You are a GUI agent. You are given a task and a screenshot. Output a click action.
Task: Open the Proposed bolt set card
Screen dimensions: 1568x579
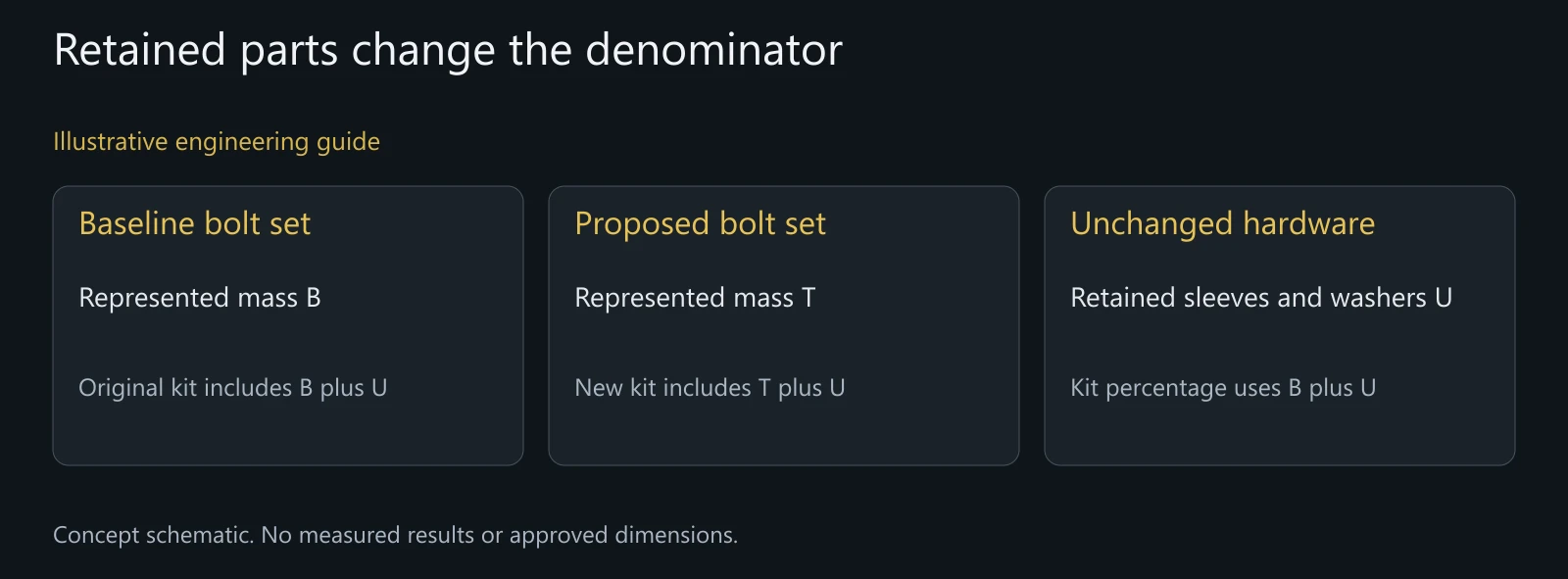click(784, 325)
